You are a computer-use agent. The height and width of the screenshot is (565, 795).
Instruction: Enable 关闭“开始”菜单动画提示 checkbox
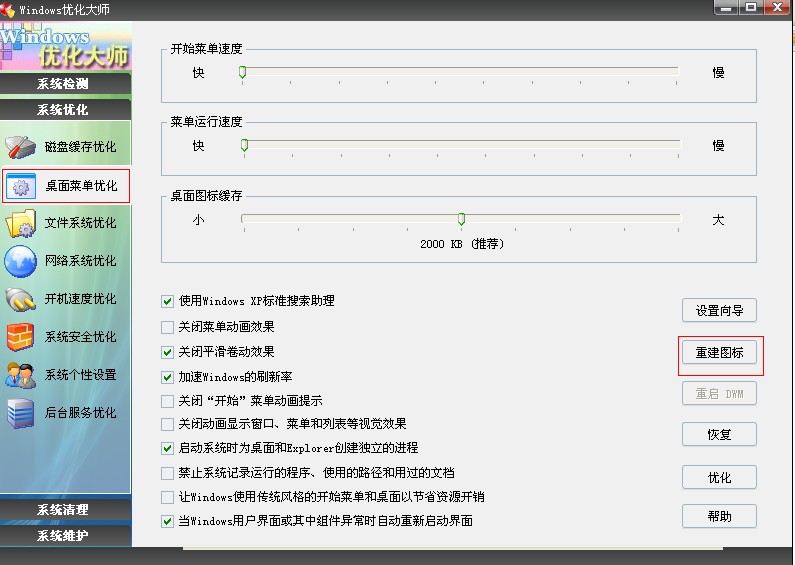[167, 401]
